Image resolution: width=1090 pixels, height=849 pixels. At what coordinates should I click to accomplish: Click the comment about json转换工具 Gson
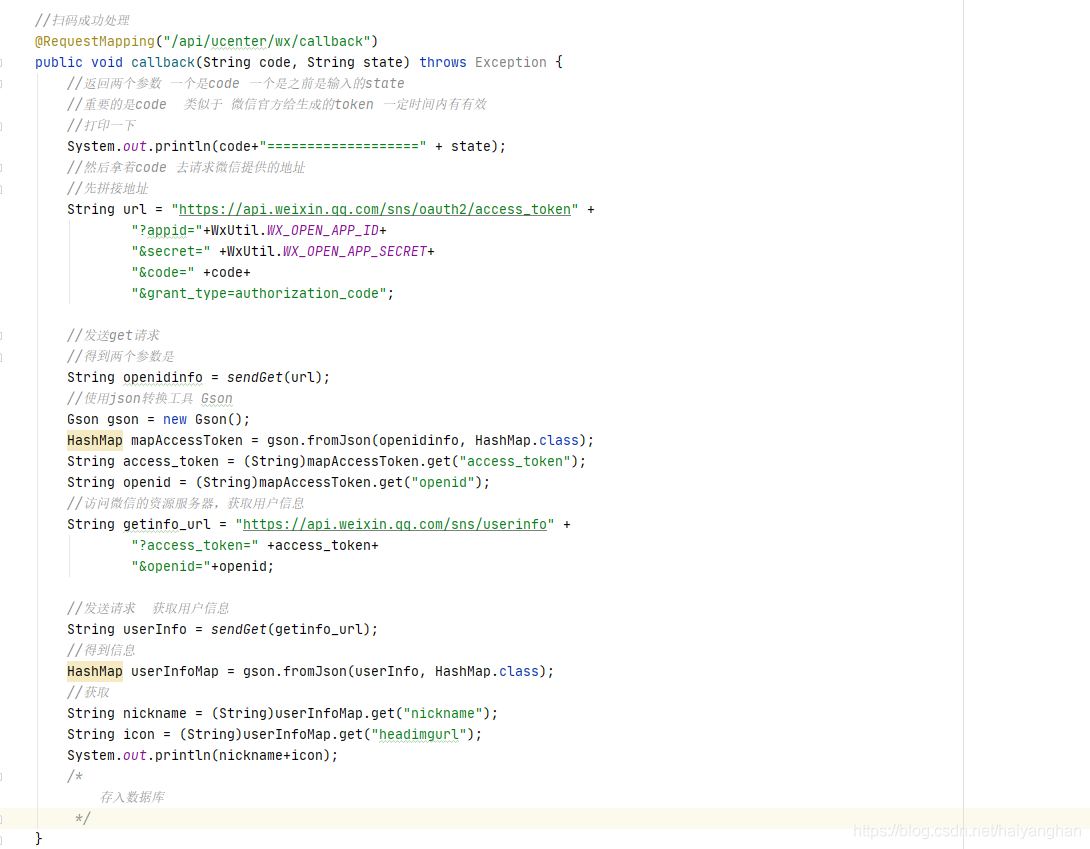pos(149,398)
